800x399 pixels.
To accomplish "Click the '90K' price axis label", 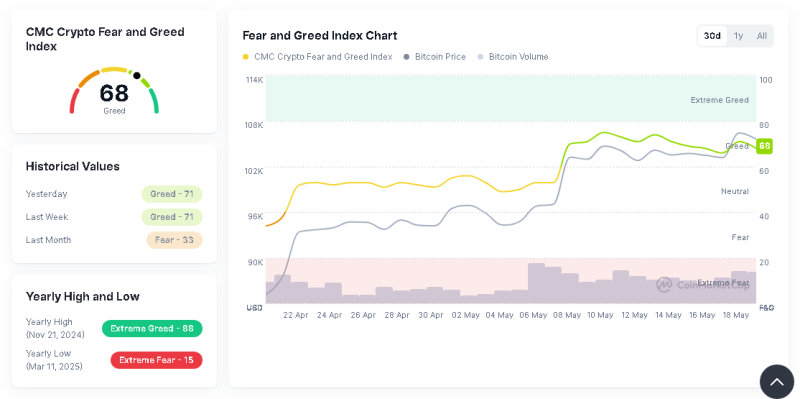I will (255, 262).
